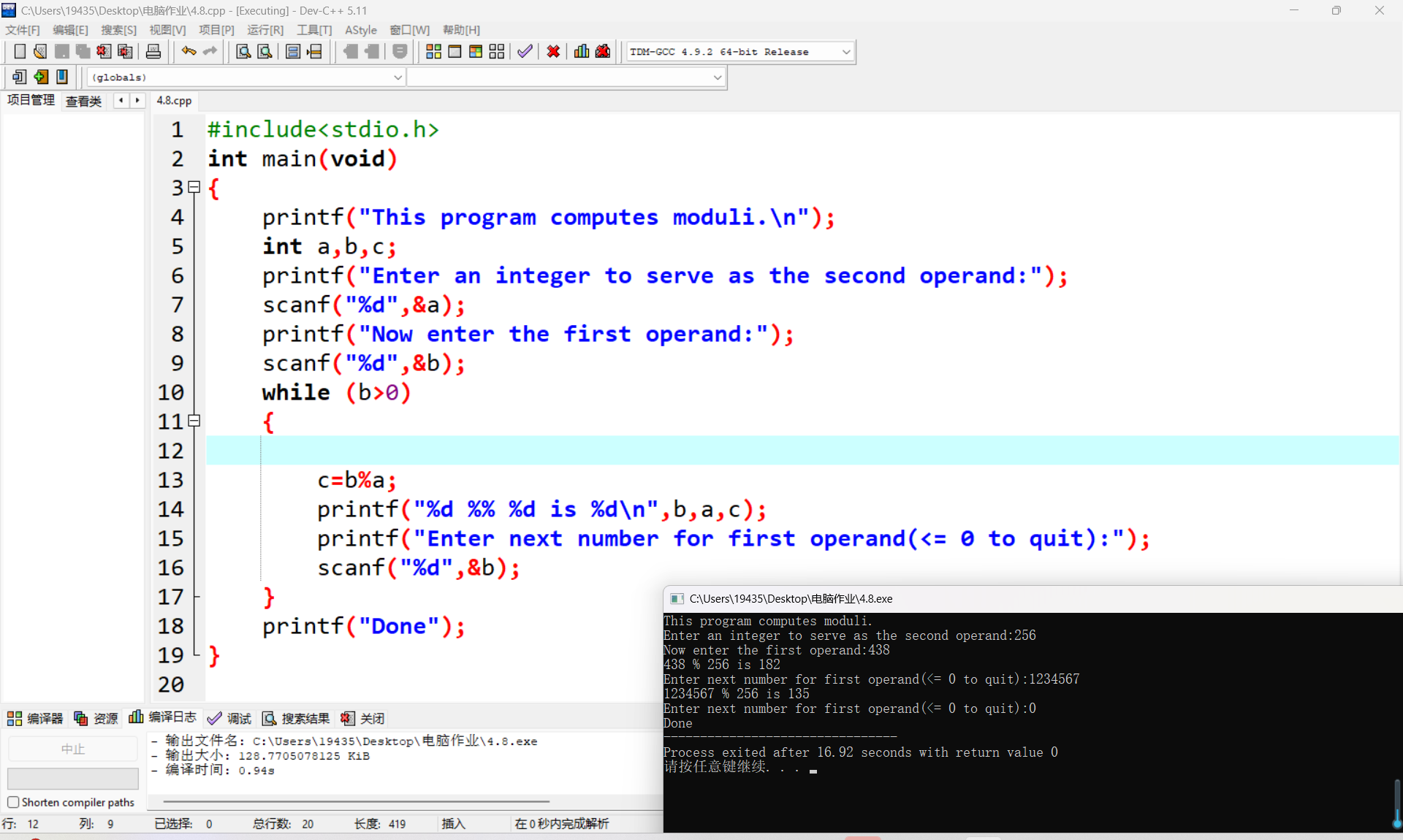1403x840 pixels.
Task: Click the red X stop execution icon
Action: 553,51
